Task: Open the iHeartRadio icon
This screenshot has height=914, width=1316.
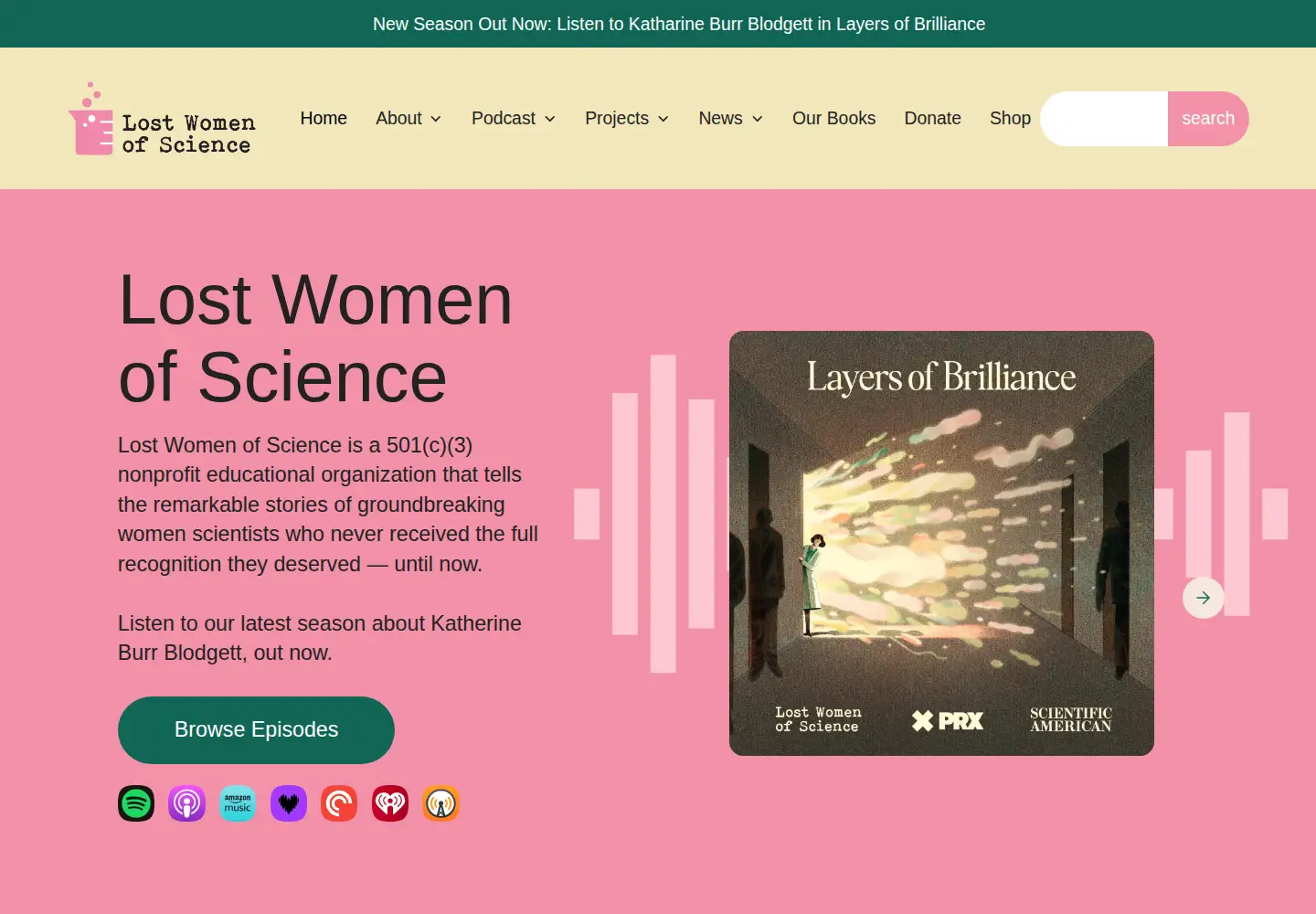Action: (x=390, y=803)
